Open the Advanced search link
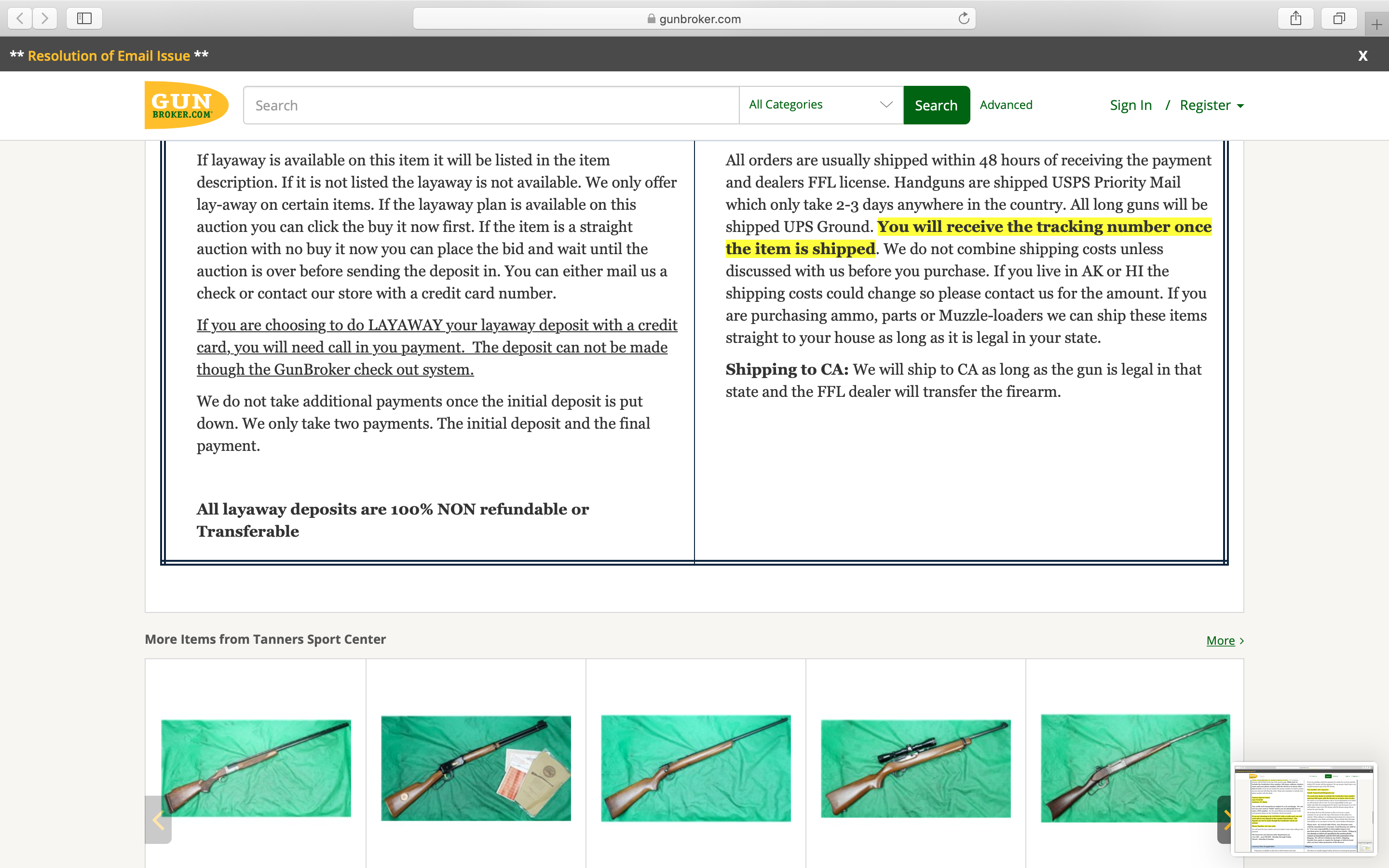 1006,105
